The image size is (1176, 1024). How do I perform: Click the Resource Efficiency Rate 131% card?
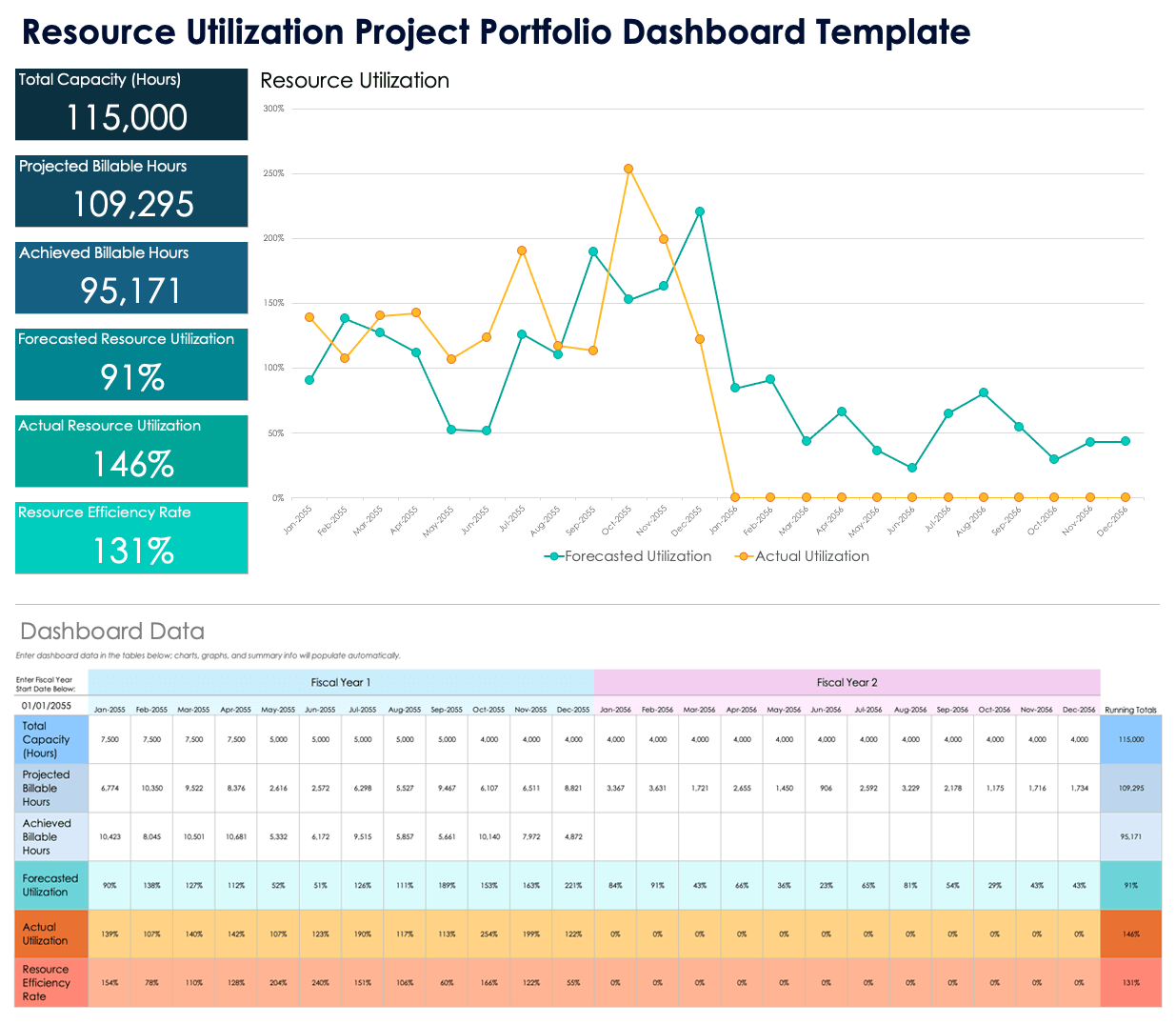tap(131, 537)
